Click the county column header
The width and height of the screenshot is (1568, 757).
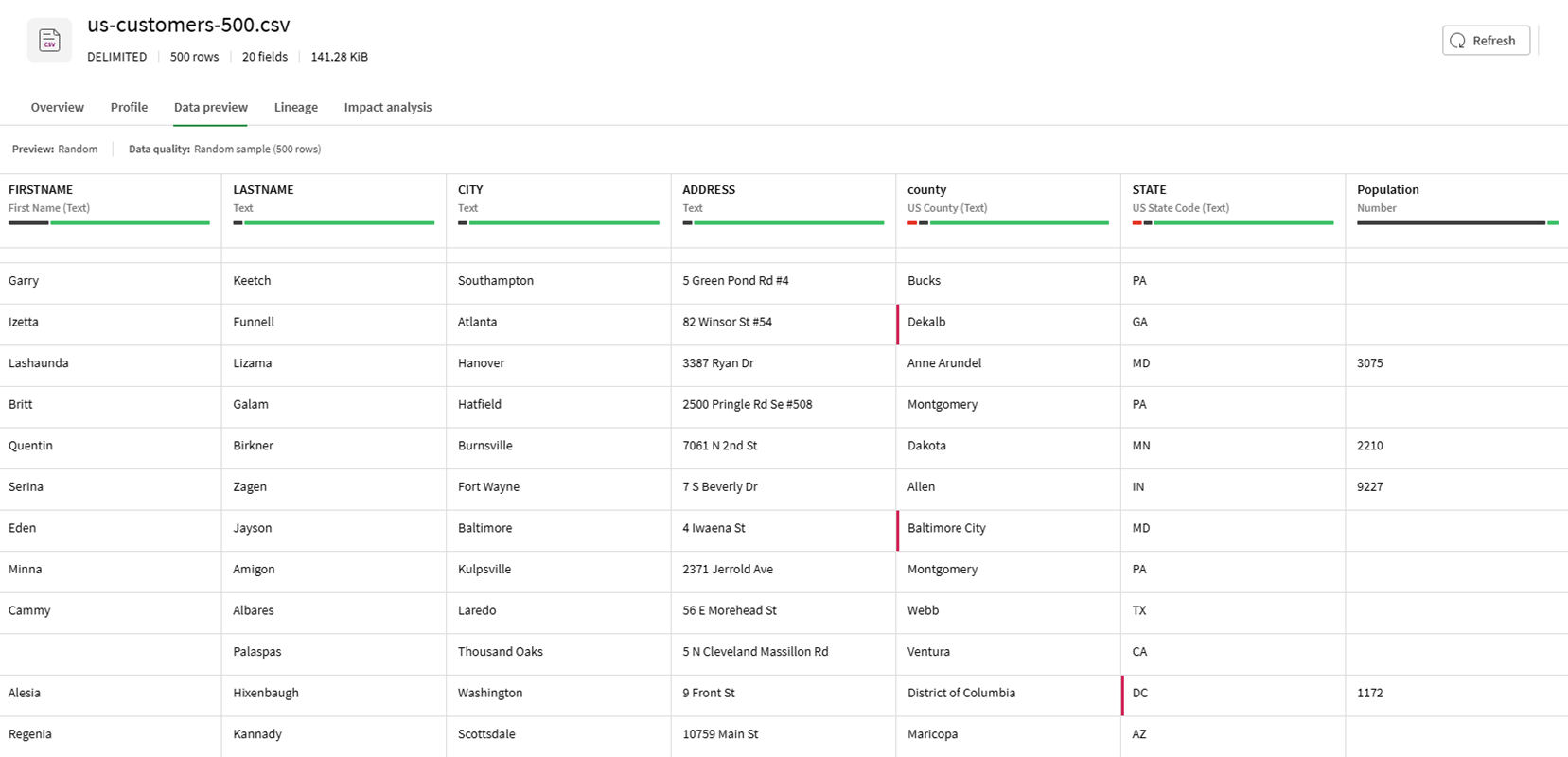pyautogui.click(x=926, y=190)
